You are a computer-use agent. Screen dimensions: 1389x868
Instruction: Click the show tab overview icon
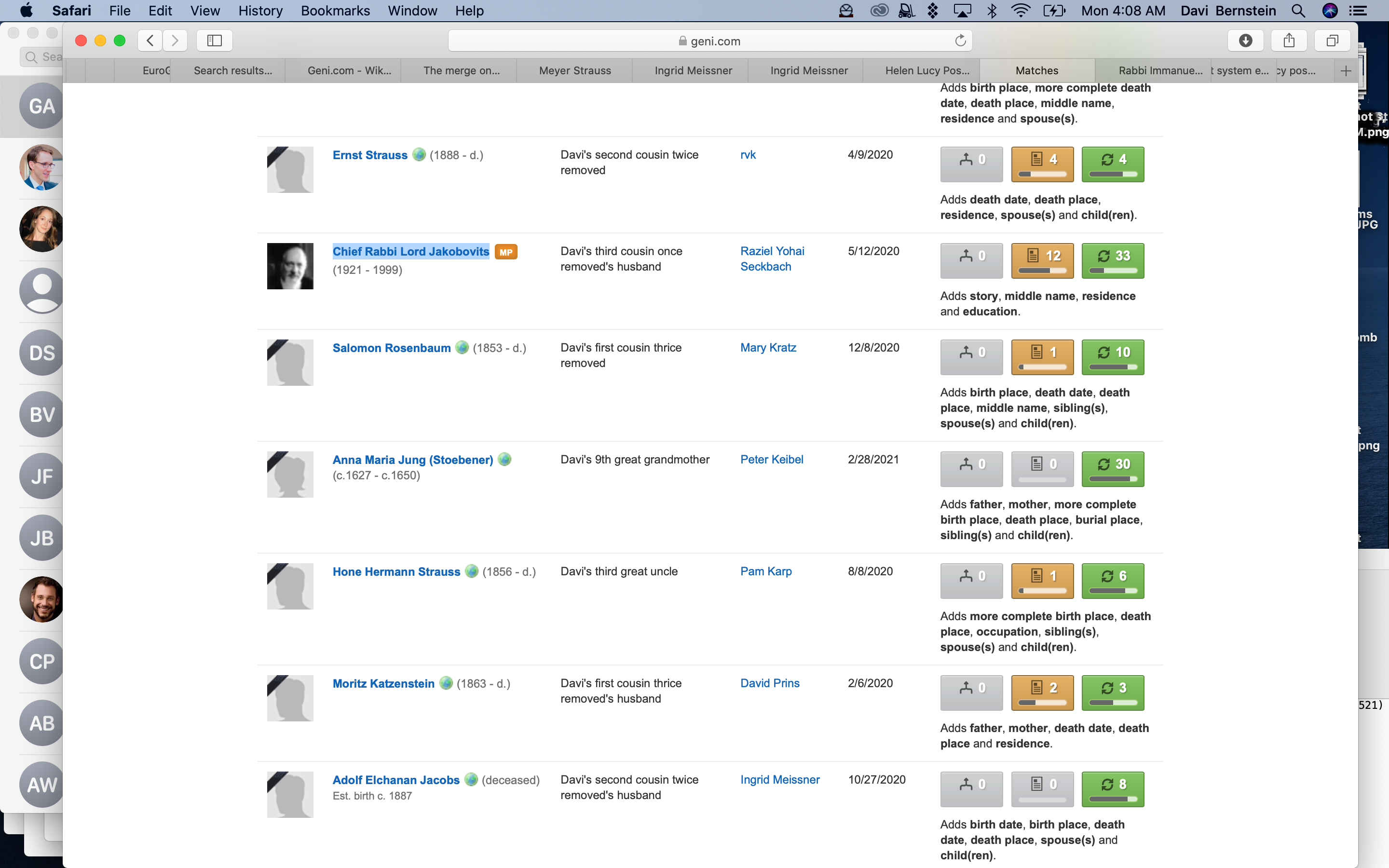(1332, 40)
